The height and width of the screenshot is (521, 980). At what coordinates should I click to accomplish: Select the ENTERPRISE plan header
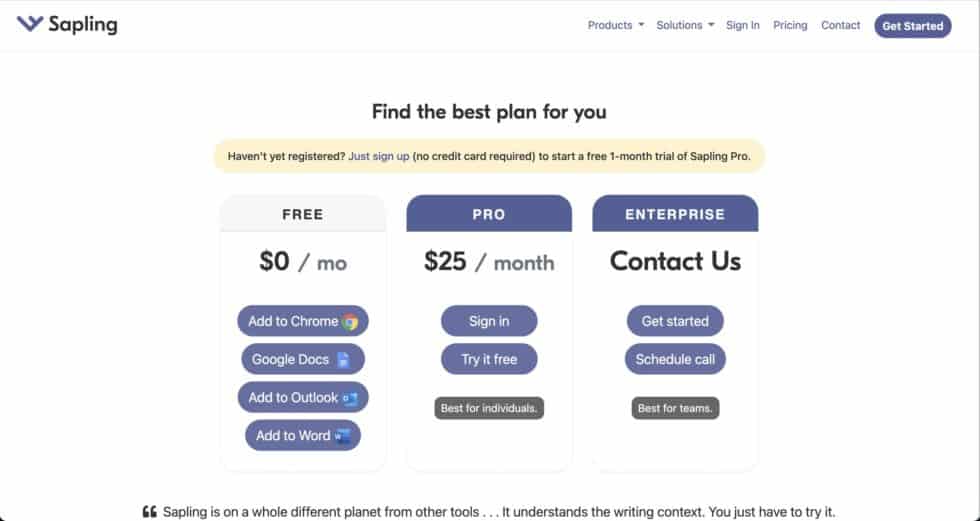pyautogui.click(x=675, y=214)
